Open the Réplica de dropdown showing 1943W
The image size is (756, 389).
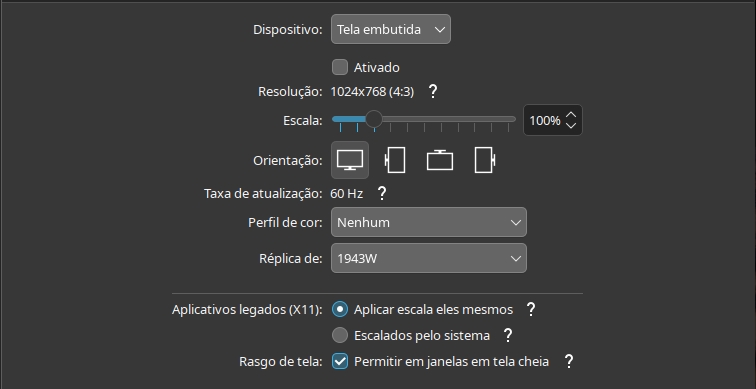(429, 258)
